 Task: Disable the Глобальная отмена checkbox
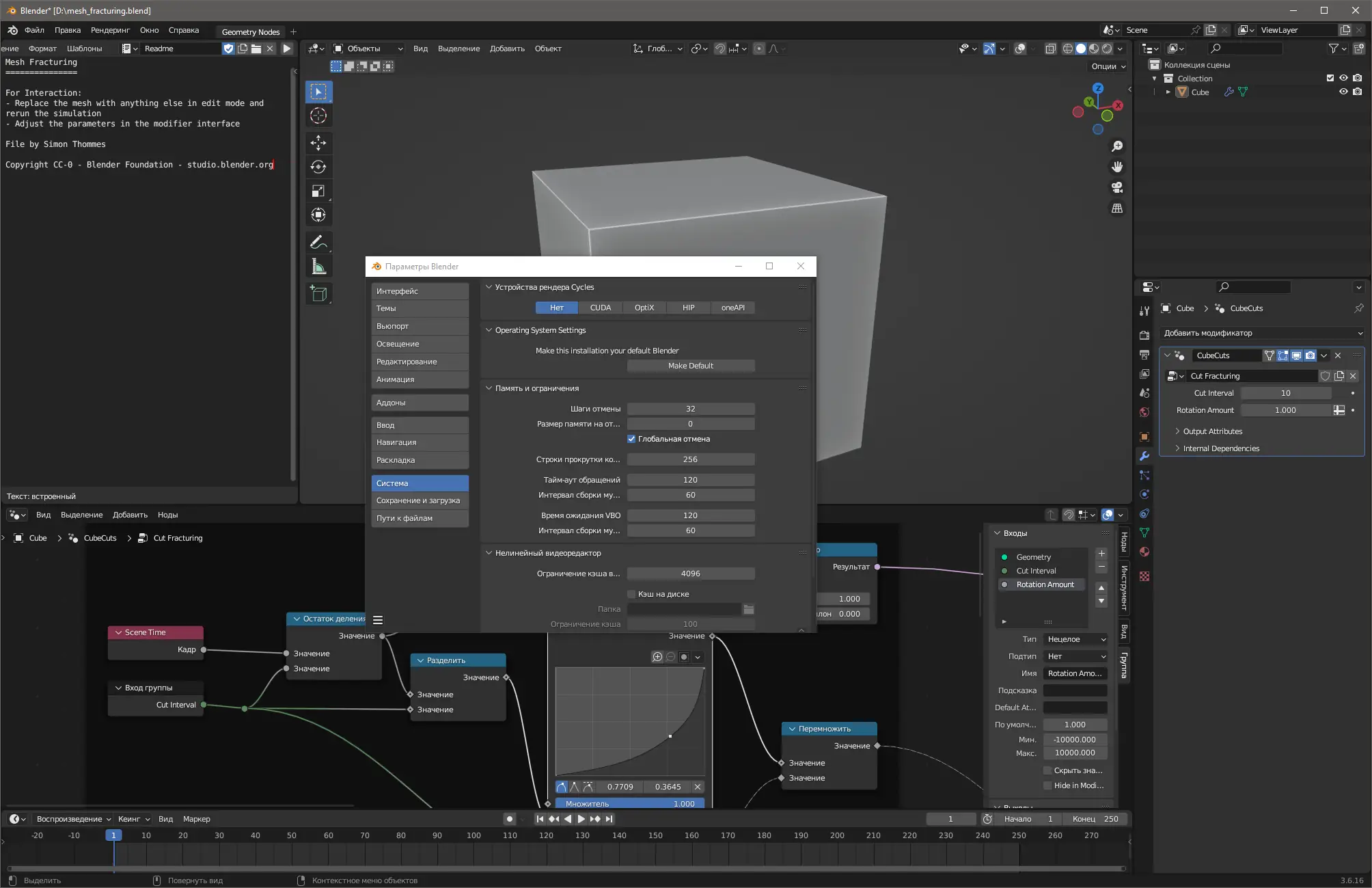click(x=631, y=439)
